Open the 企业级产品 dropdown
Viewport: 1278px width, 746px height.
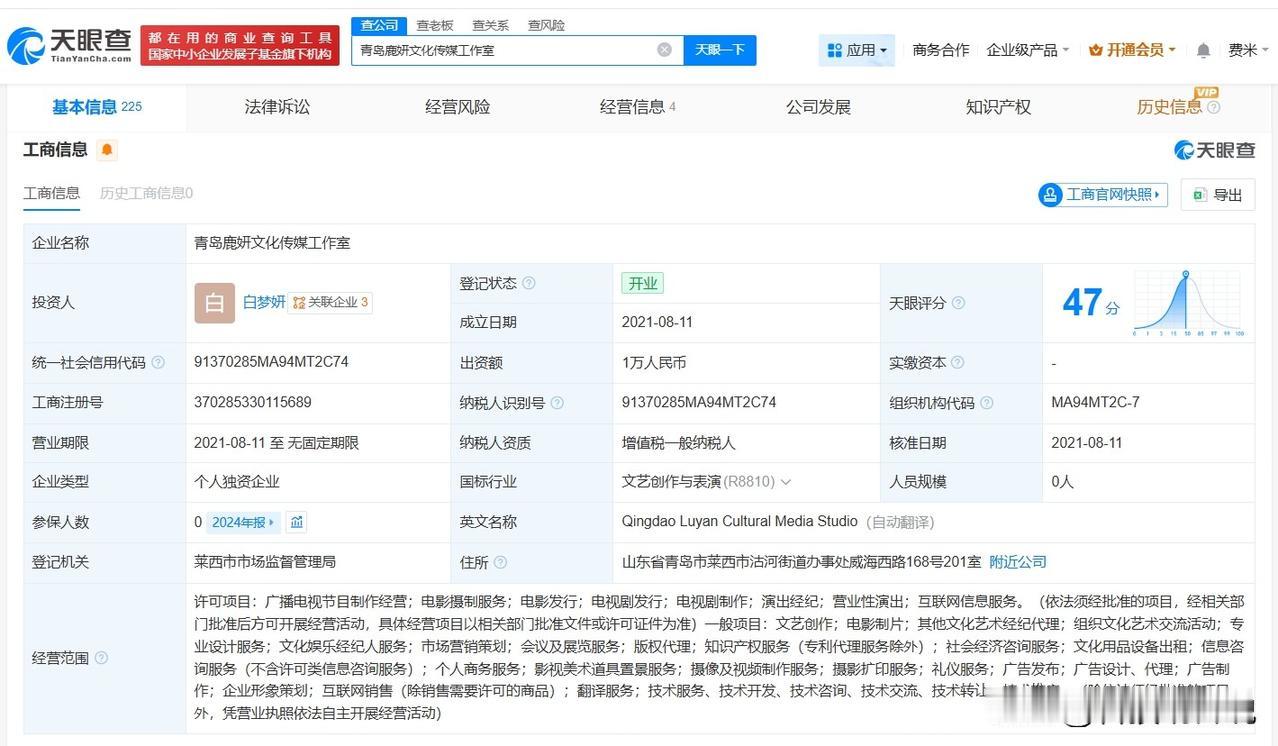pyautogui.click(x=1028, y=50)
